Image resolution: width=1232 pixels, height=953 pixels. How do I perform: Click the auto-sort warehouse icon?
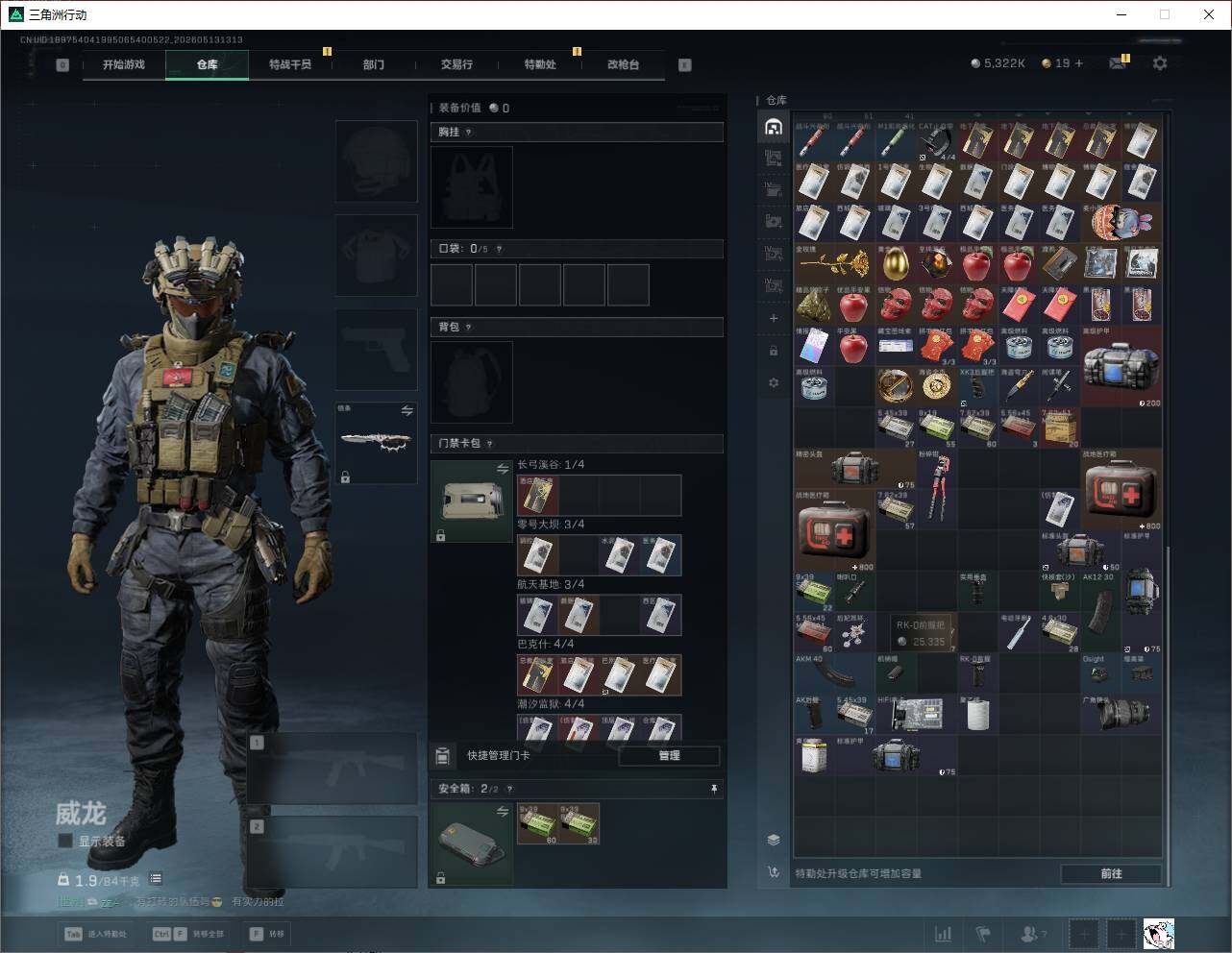point(774,872)
